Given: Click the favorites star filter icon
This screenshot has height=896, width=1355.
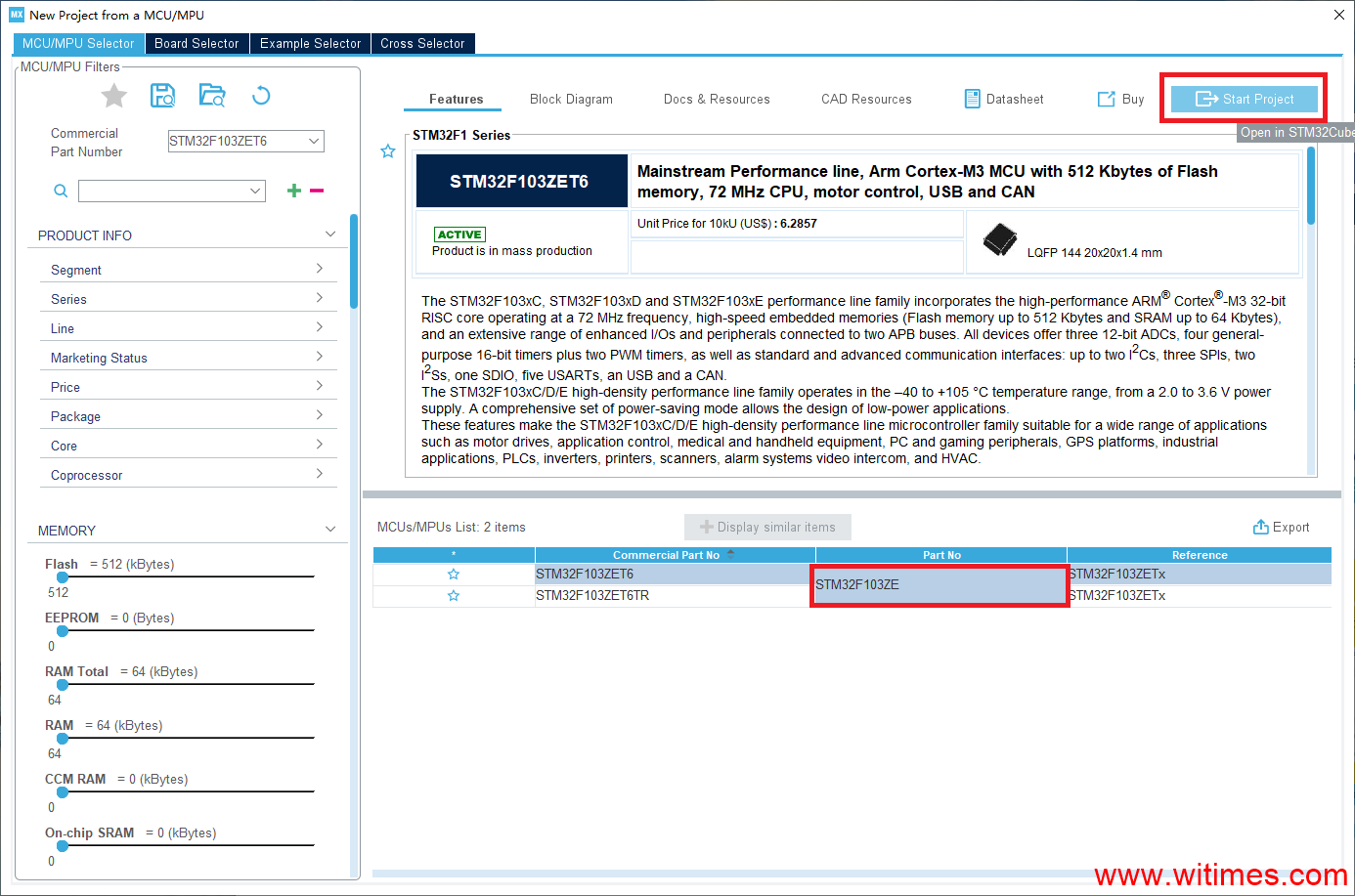Looking at the screenshot, I should 114,96.
